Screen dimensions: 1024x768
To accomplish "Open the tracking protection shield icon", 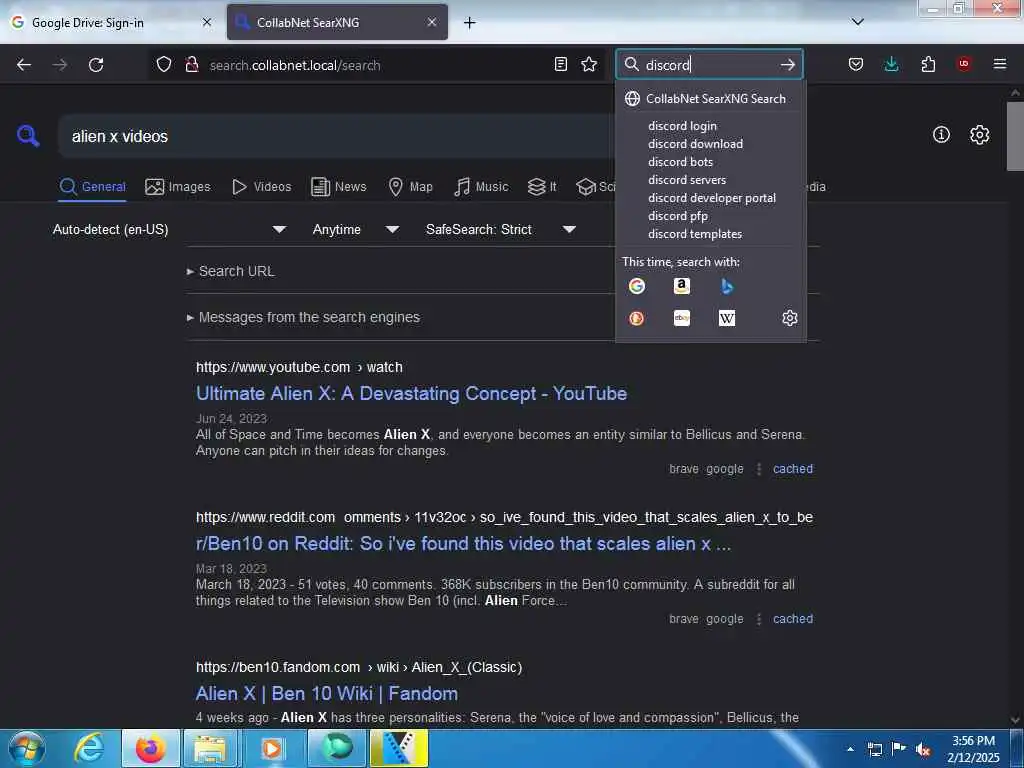I will pyautogui.click(x=164, y=64).
